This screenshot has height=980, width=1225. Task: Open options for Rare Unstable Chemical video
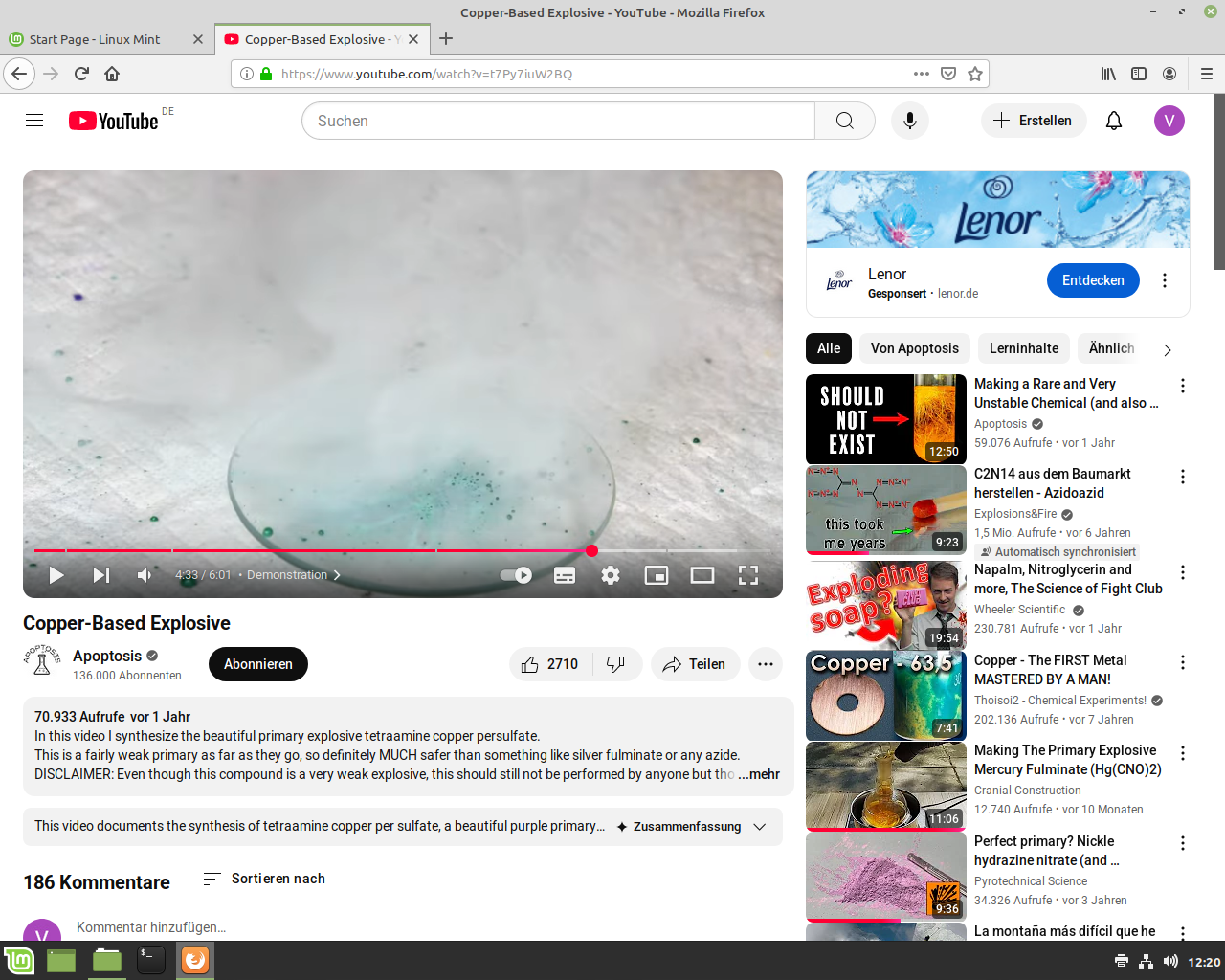1183,386
